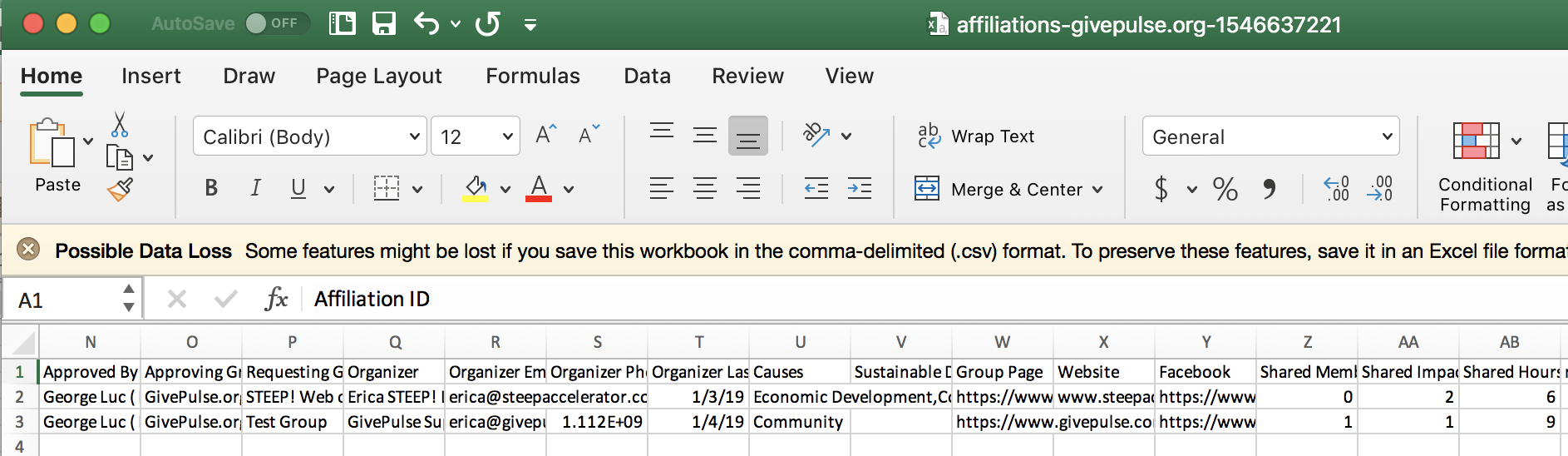The height and width of the screenshot is (456, 1568).
Task: Click the Align Left icon
Action: [662, 188]
